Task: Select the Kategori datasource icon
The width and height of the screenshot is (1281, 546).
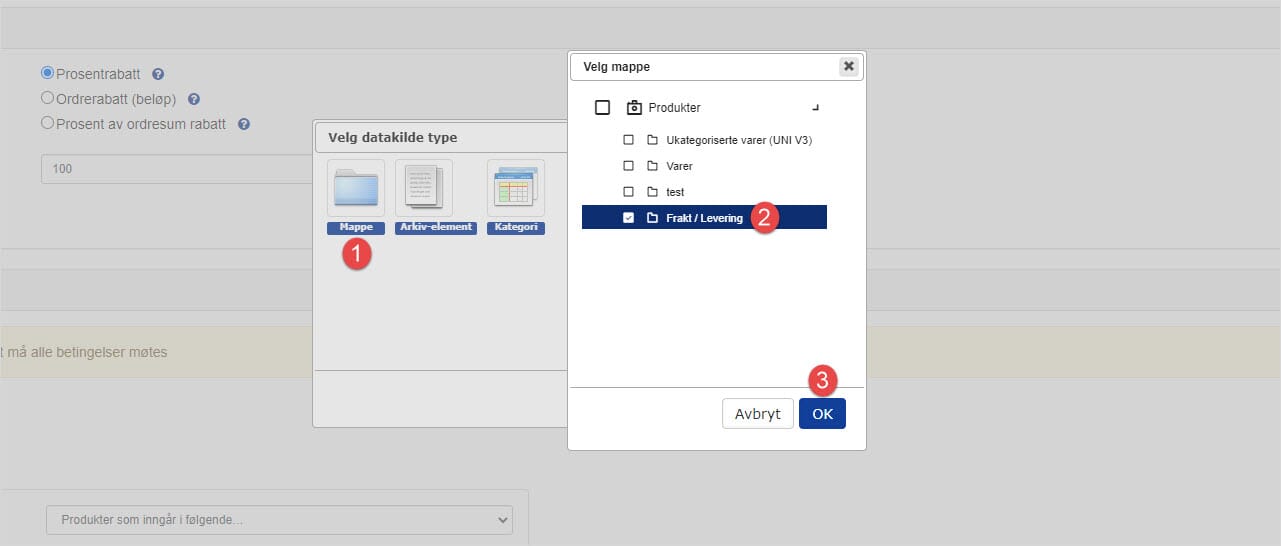Action: click(515, 189)
